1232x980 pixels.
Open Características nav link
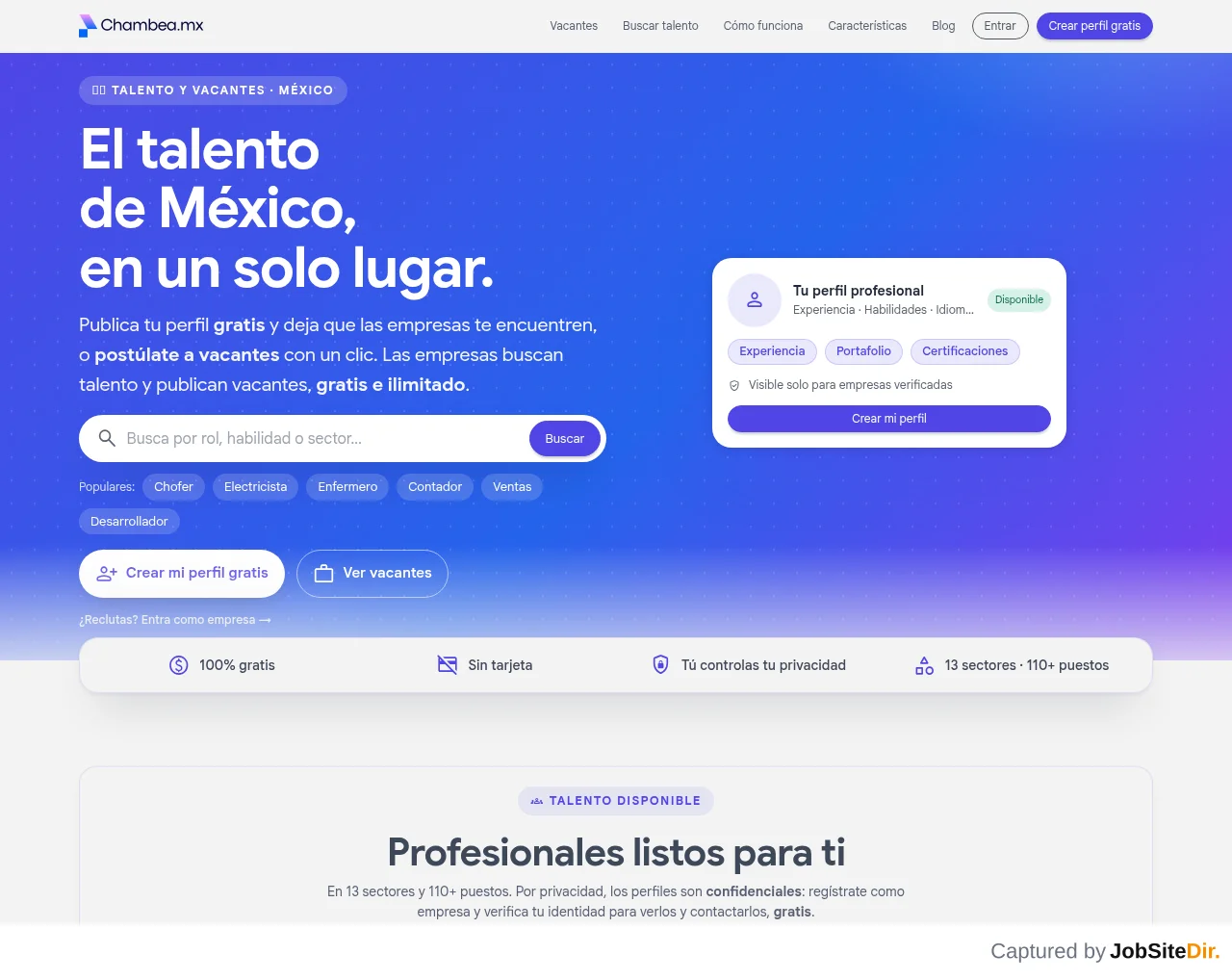tap(867, 26)
